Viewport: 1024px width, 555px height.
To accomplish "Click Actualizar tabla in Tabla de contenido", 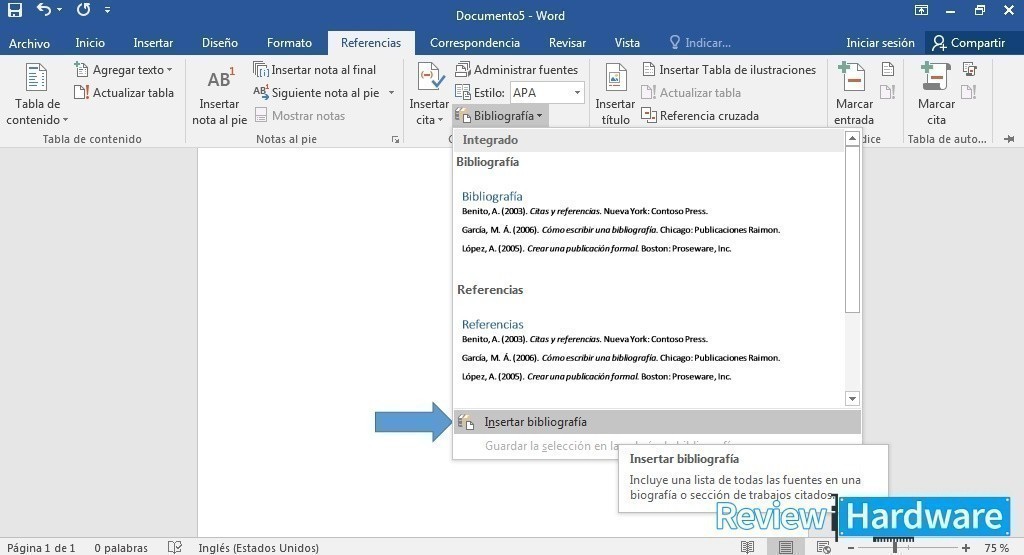I will point(124,93).
